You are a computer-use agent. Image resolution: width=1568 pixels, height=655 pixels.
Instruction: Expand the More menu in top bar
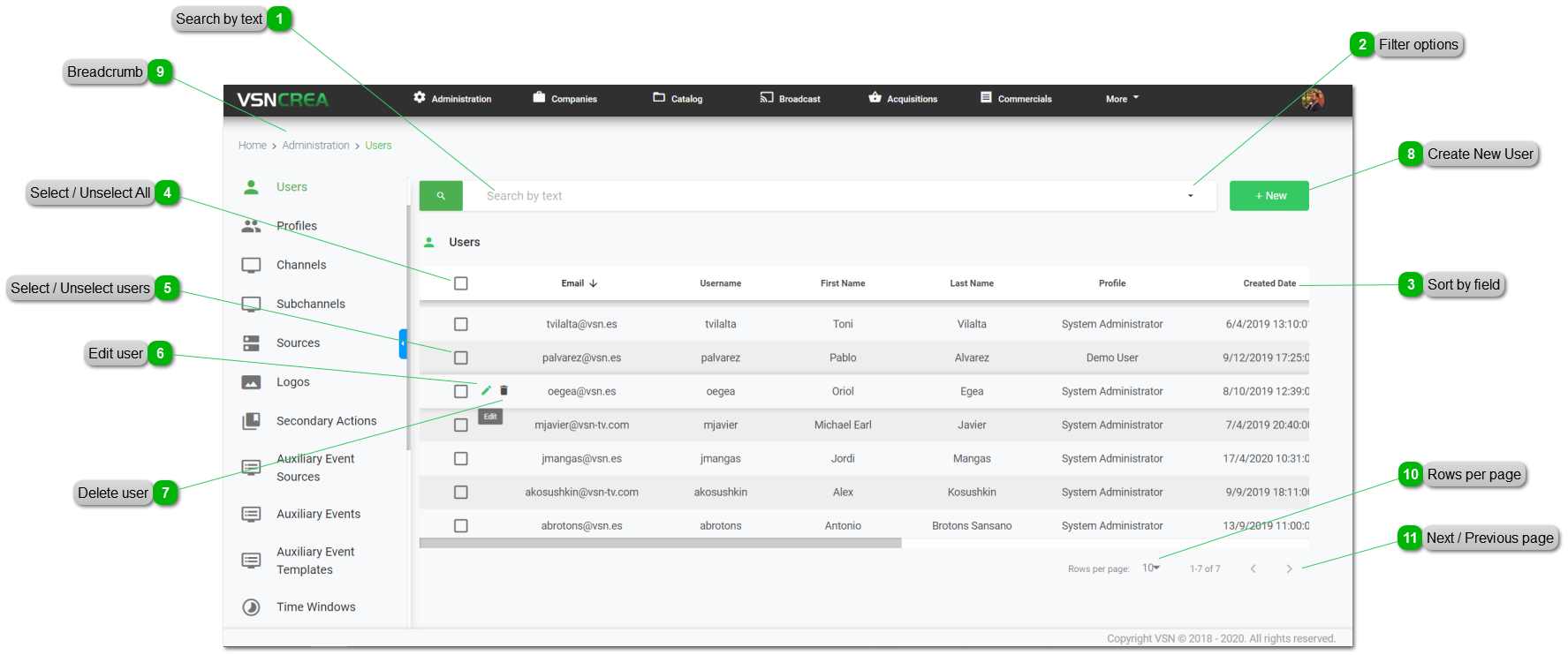click(1122, 99)
